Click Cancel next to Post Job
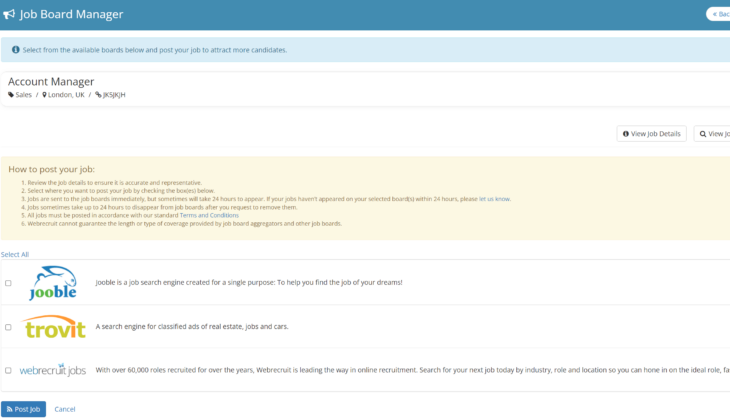The height and width of the screenshot is (420, 730). click(x=64, y=409)
